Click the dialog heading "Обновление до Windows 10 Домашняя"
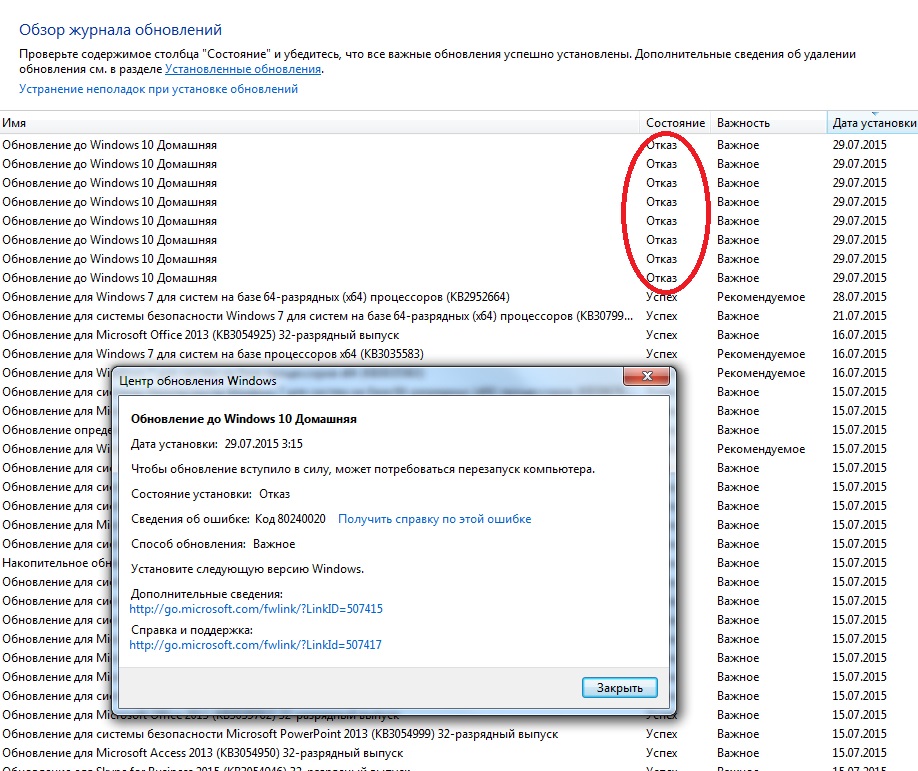Viewport: 918px width, 771px height. [244, 419]
